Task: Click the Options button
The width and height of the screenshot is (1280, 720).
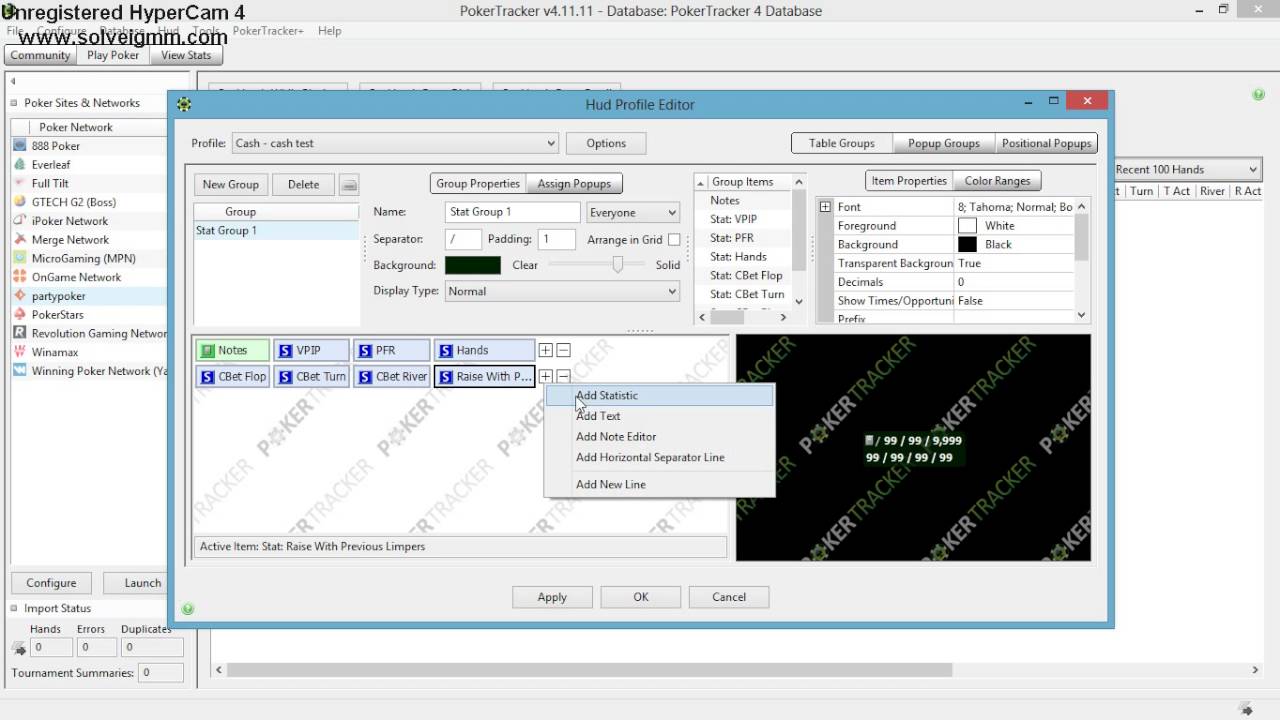Action: click(x=606, y=143)
